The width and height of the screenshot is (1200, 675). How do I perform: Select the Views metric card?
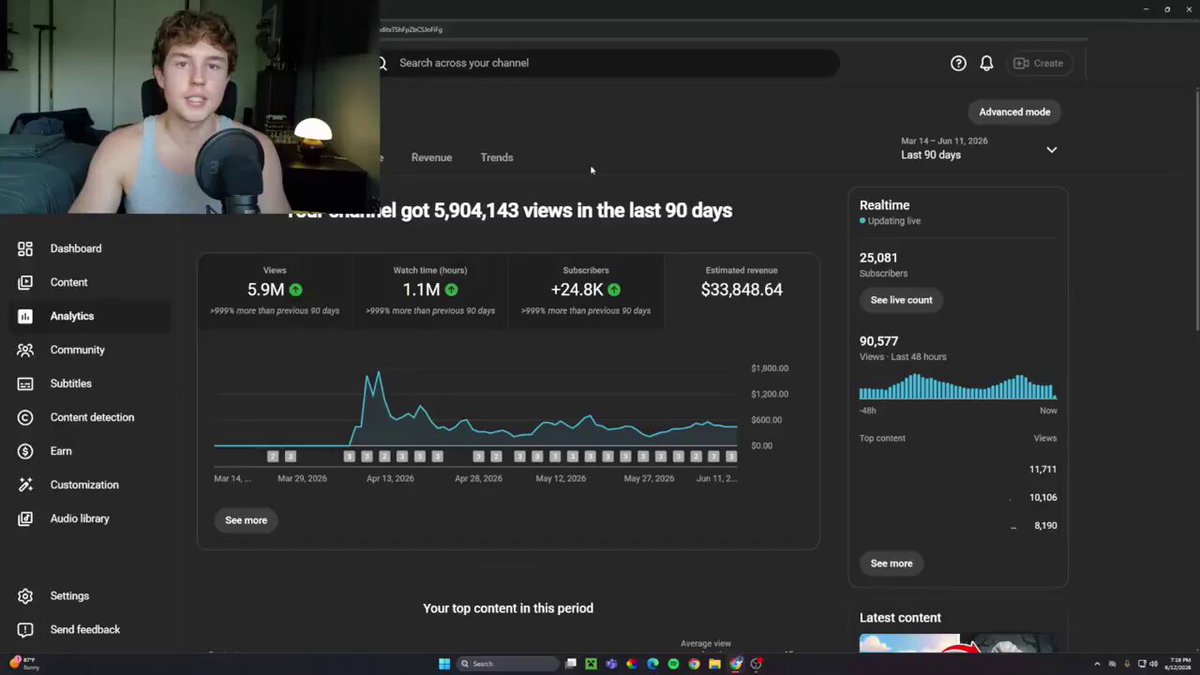275,291
